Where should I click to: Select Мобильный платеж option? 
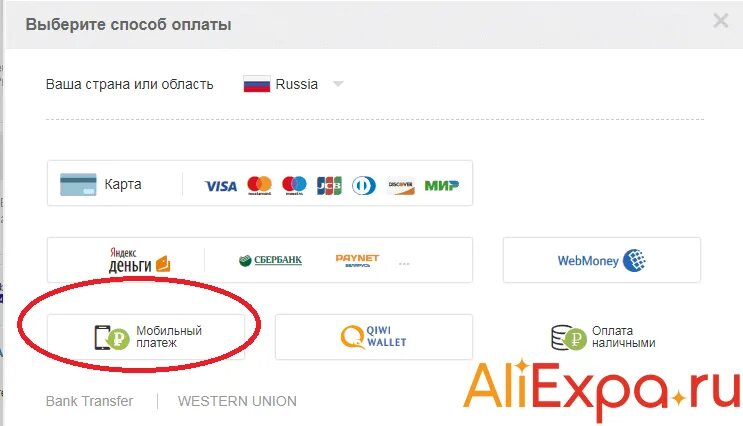145,337
